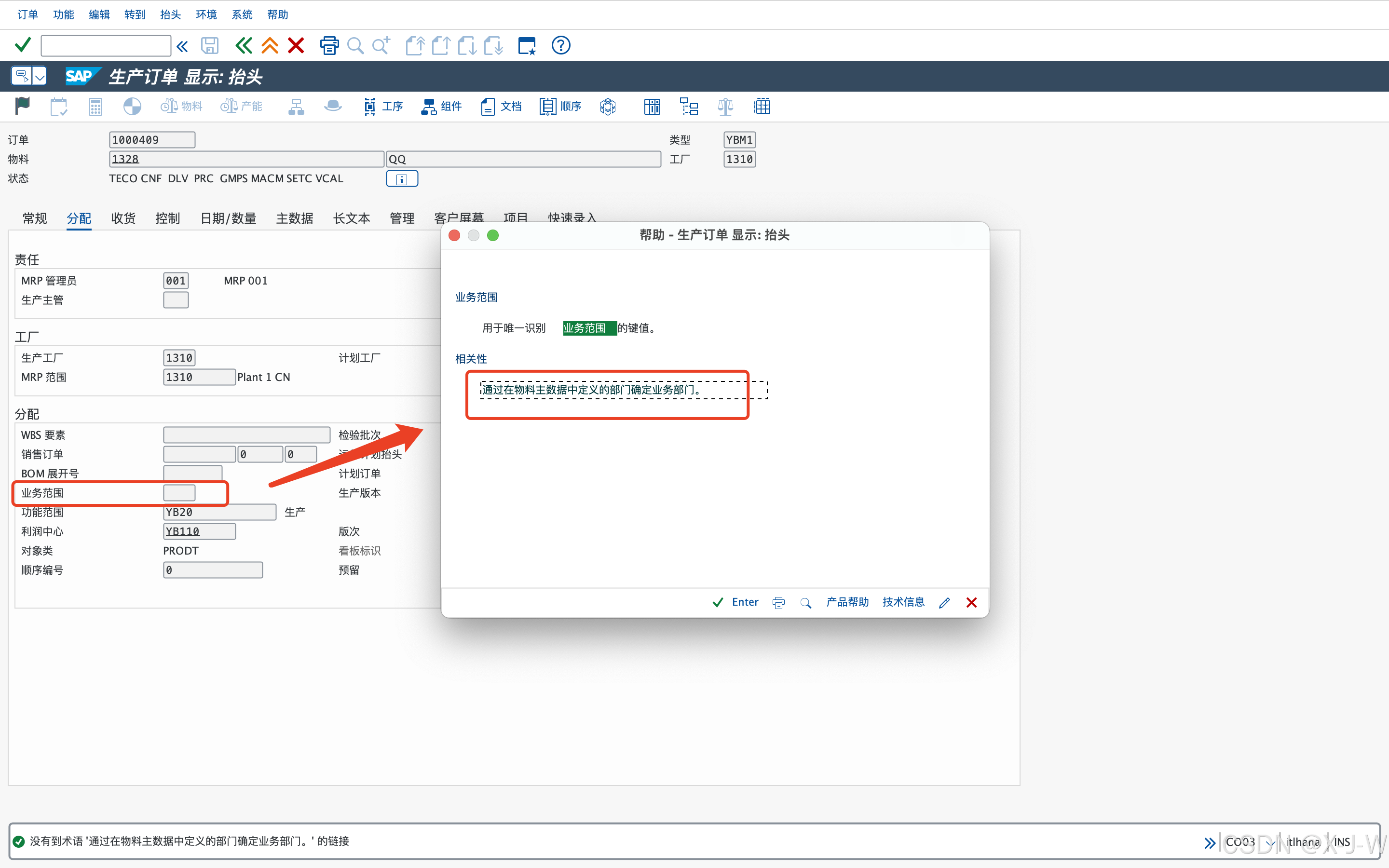Expand the command field chevron
The width and height of the screenshot is (1389, 868).
pos(182,46)
